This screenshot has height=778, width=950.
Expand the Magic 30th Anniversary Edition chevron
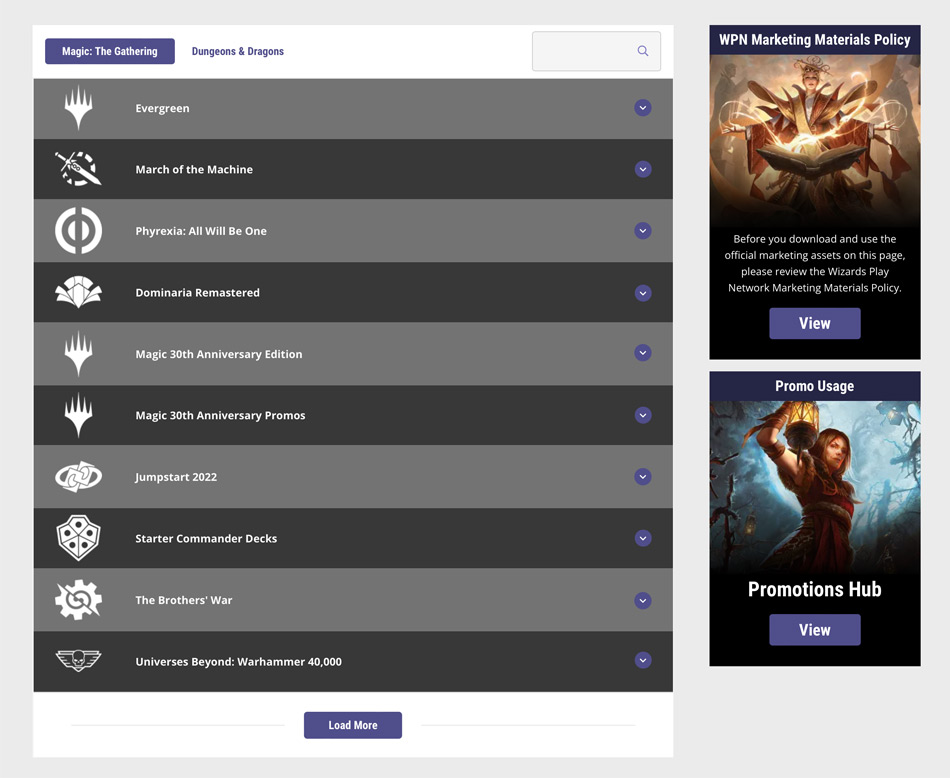pos(643,353)
